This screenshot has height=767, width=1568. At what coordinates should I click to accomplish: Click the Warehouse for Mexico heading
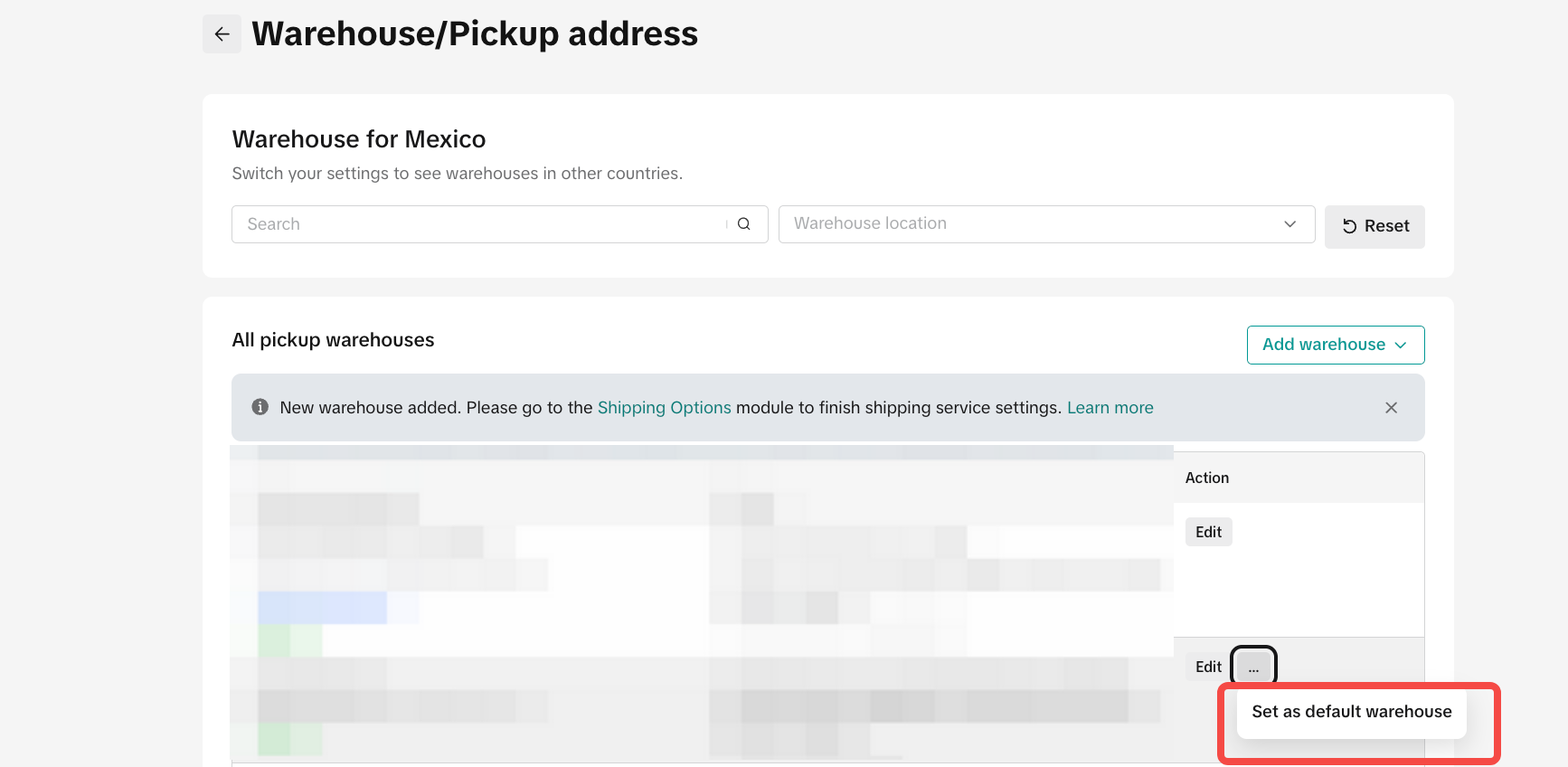pos(359,139)
